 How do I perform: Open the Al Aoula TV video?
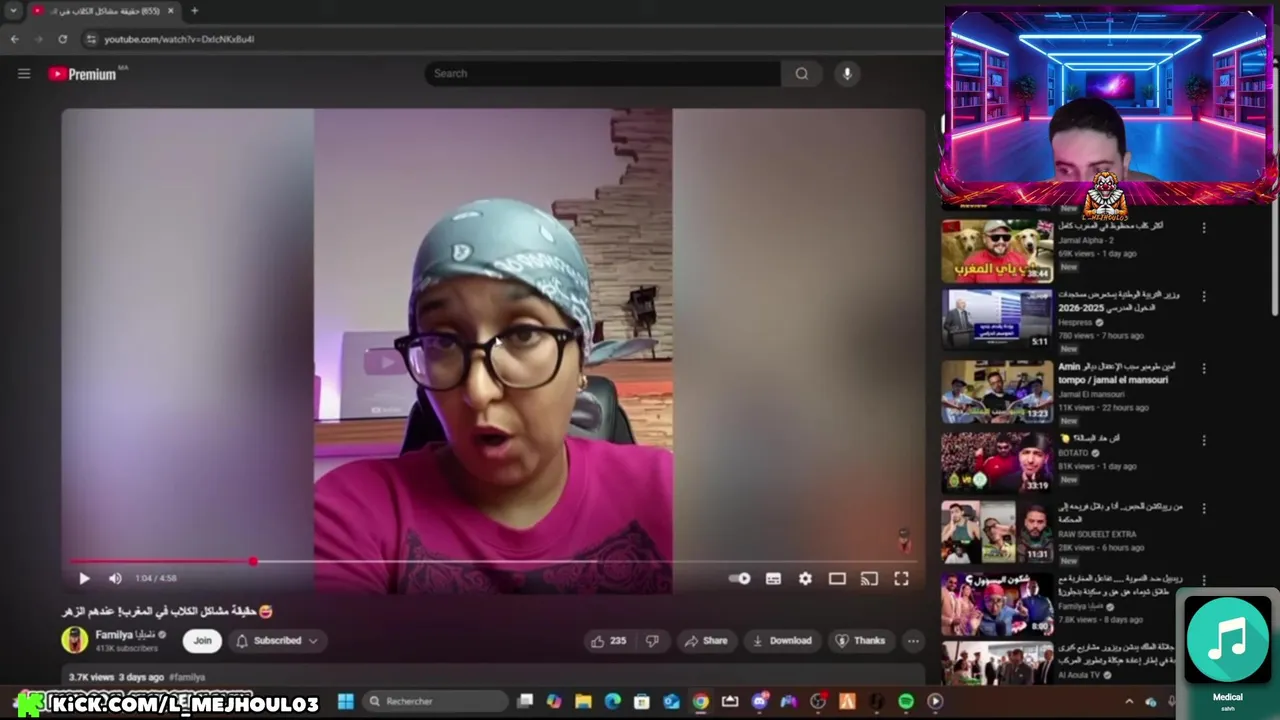tap(997, 662)
